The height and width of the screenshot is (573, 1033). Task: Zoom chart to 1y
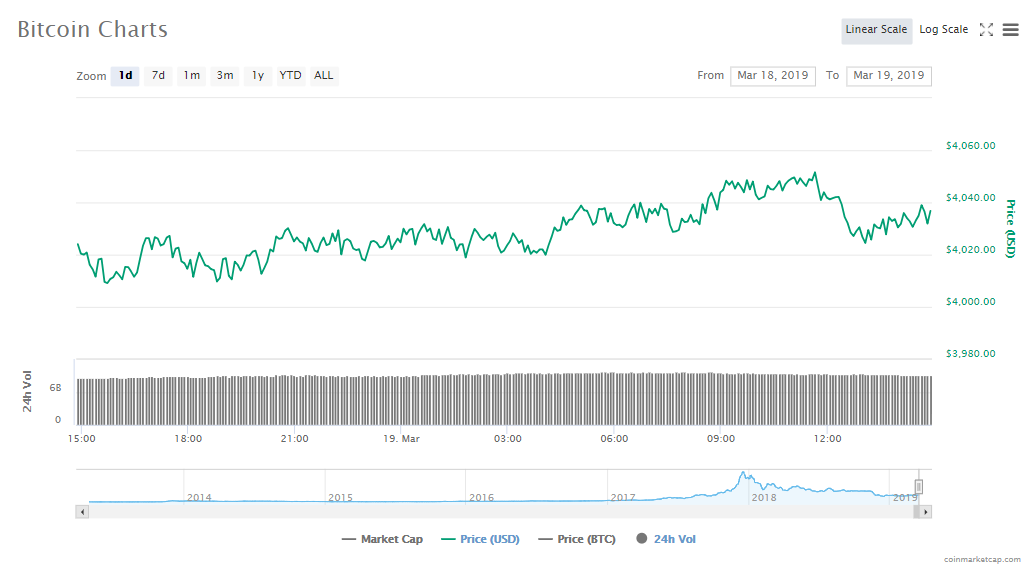[257, 76]
